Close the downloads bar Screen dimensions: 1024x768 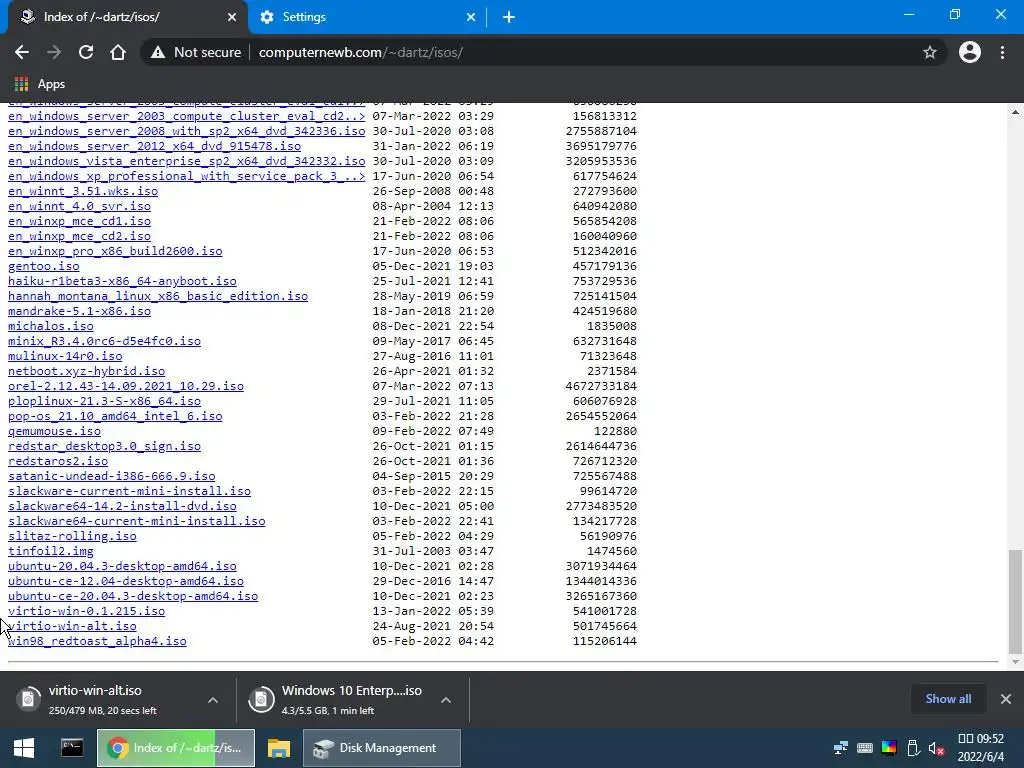1006,699
